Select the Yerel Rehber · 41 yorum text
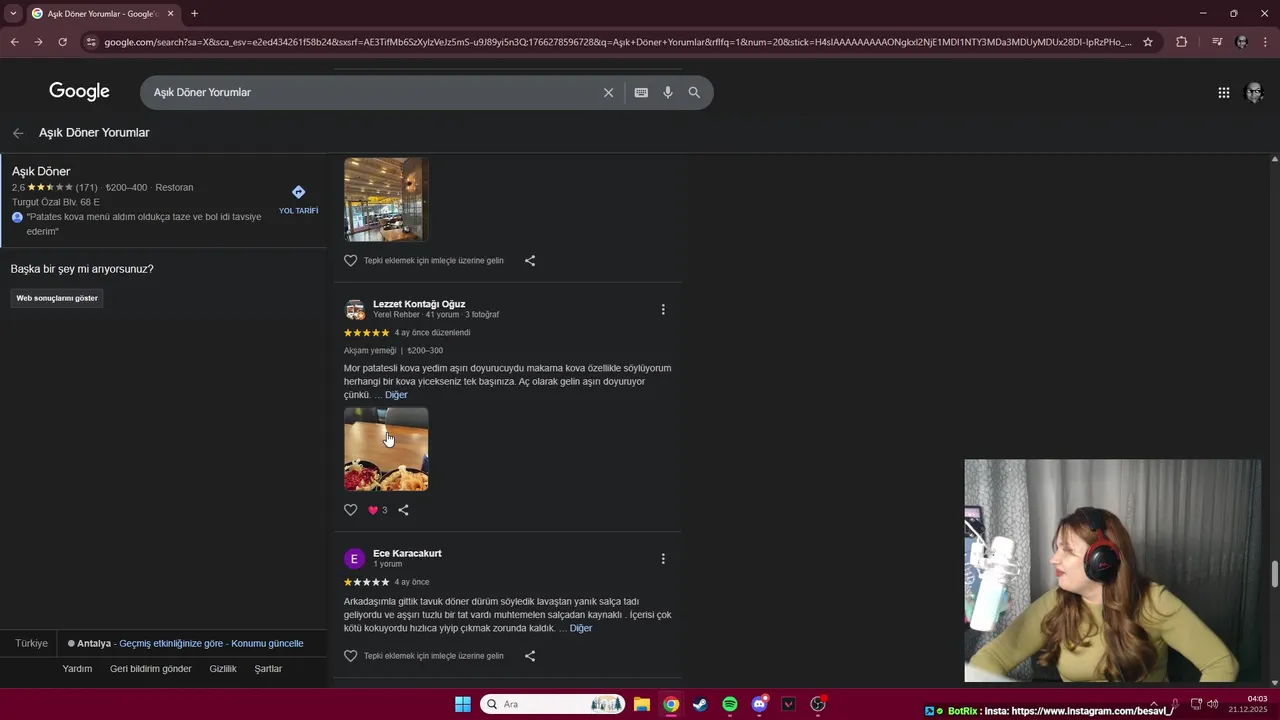This screenshot has width=1280, height=720. (416, 315)
